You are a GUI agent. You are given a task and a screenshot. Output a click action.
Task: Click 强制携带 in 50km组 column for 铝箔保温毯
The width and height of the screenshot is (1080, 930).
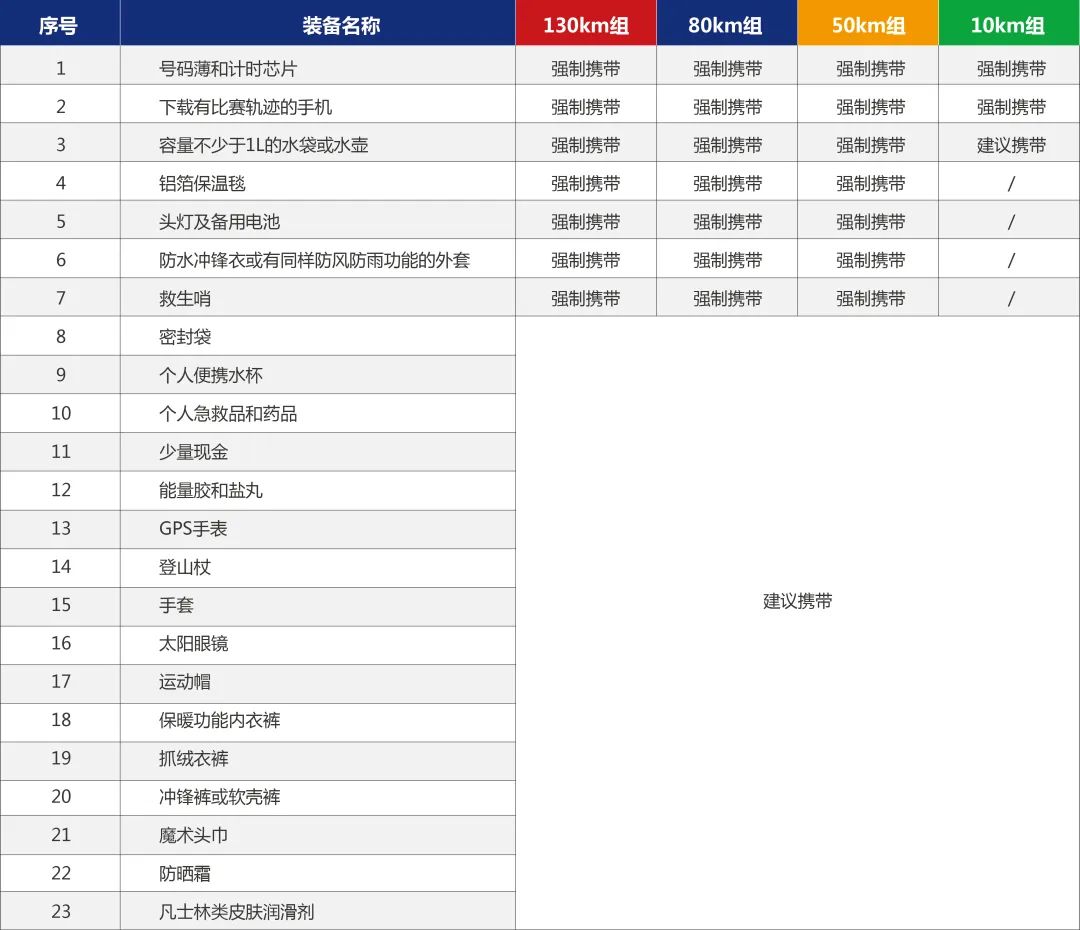[871, 183]
